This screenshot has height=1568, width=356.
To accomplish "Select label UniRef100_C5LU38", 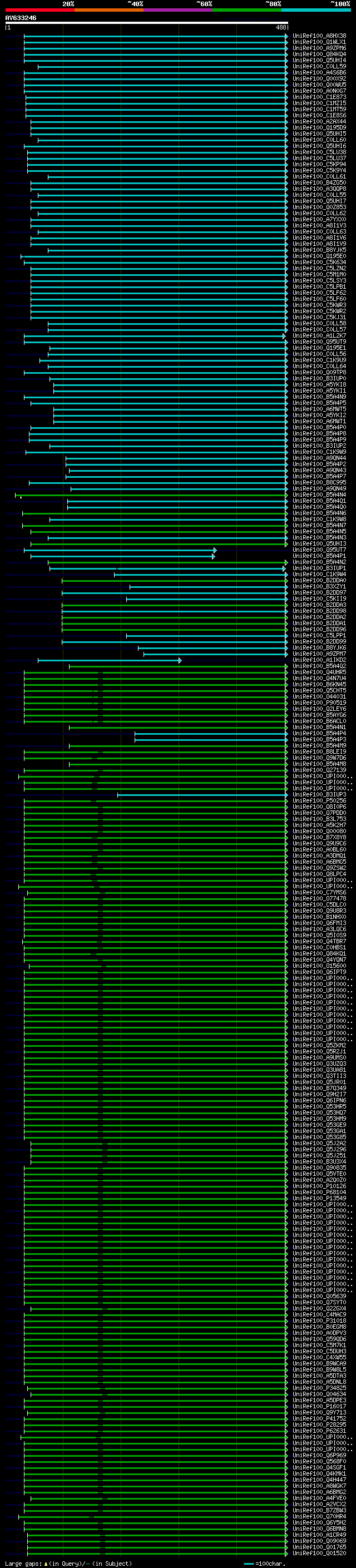I will pos(319,152).
